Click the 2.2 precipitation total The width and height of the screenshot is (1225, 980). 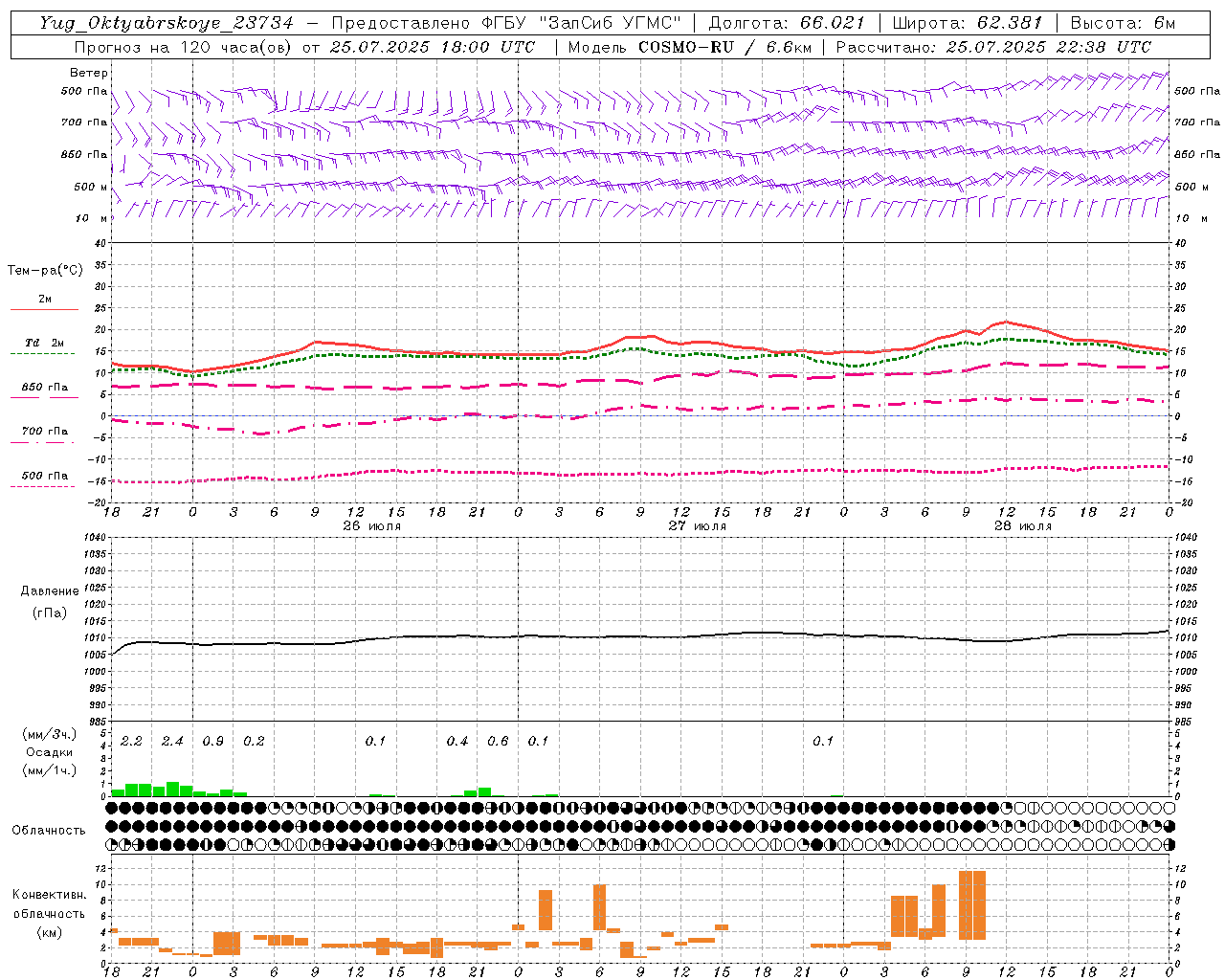[131, 742]
